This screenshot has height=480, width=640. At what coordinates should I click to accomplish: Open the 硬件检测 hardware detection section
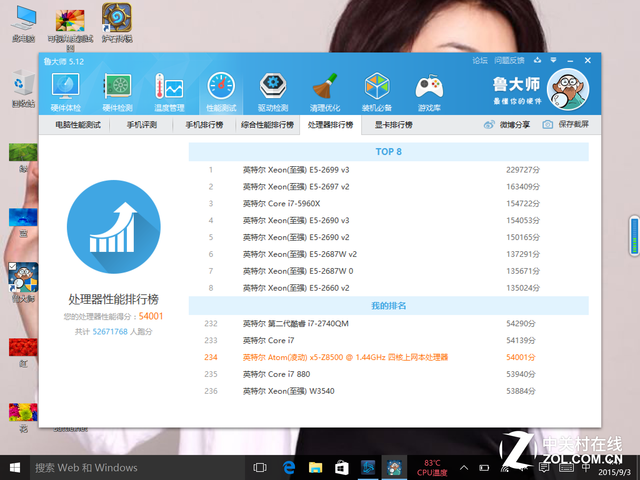(118, 92)
